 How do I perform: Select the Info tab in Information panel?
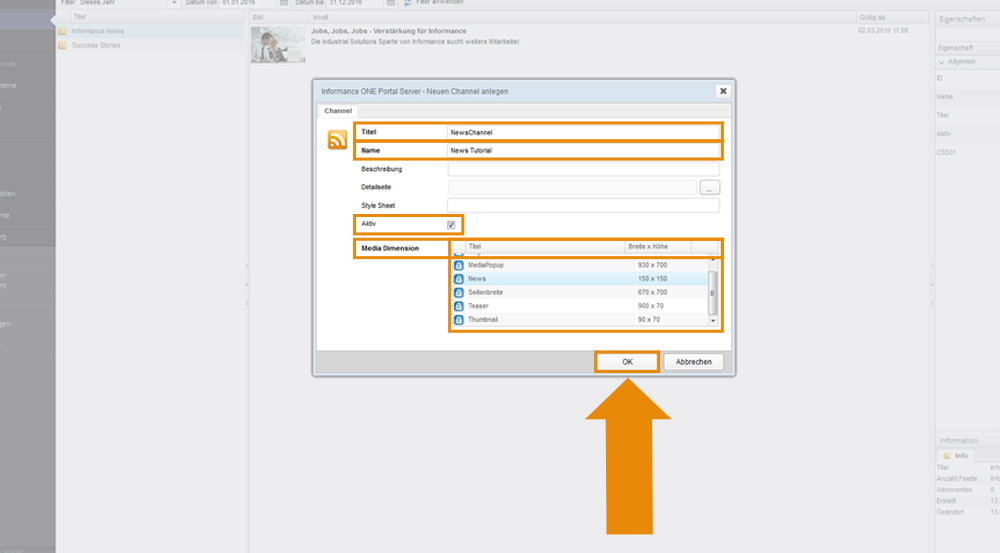[956, 455]
